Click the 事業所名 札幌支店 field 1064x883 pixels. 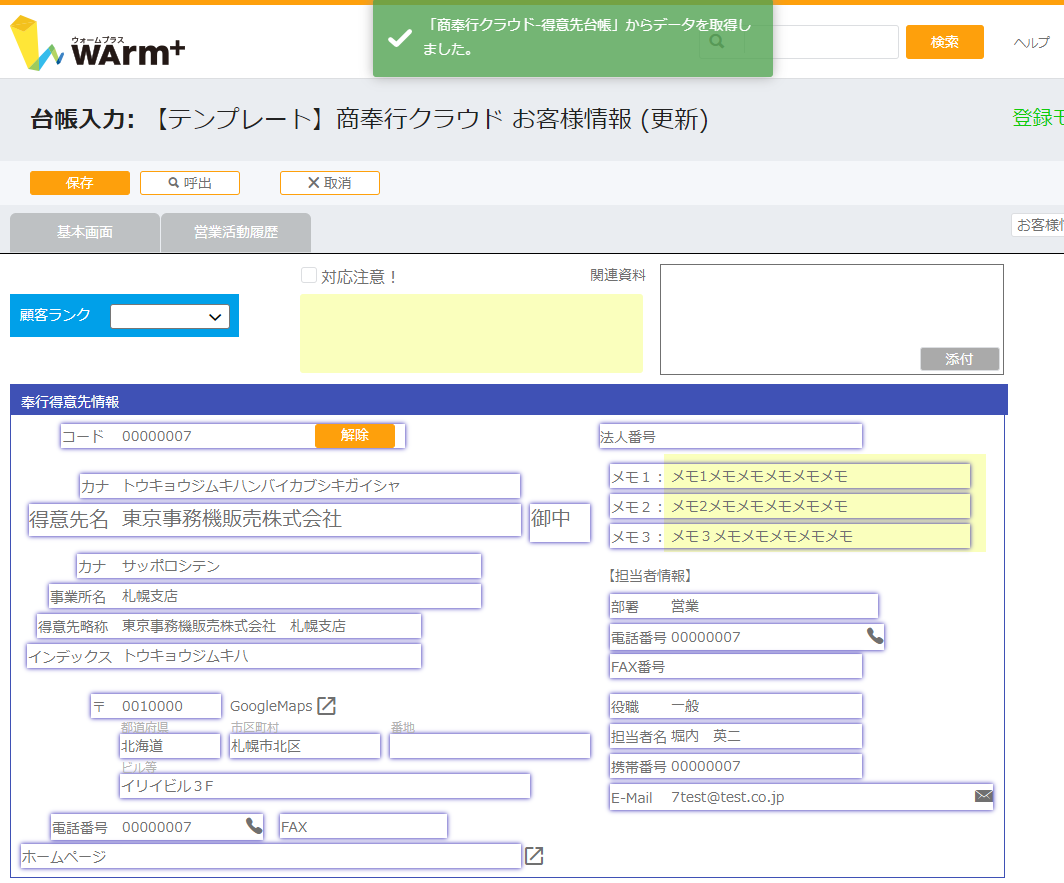click(265, 596)
